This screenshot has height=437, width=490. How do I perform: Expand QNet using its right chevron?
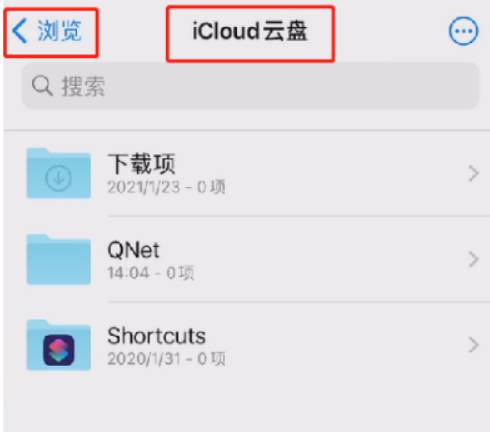tap(473, 259)
